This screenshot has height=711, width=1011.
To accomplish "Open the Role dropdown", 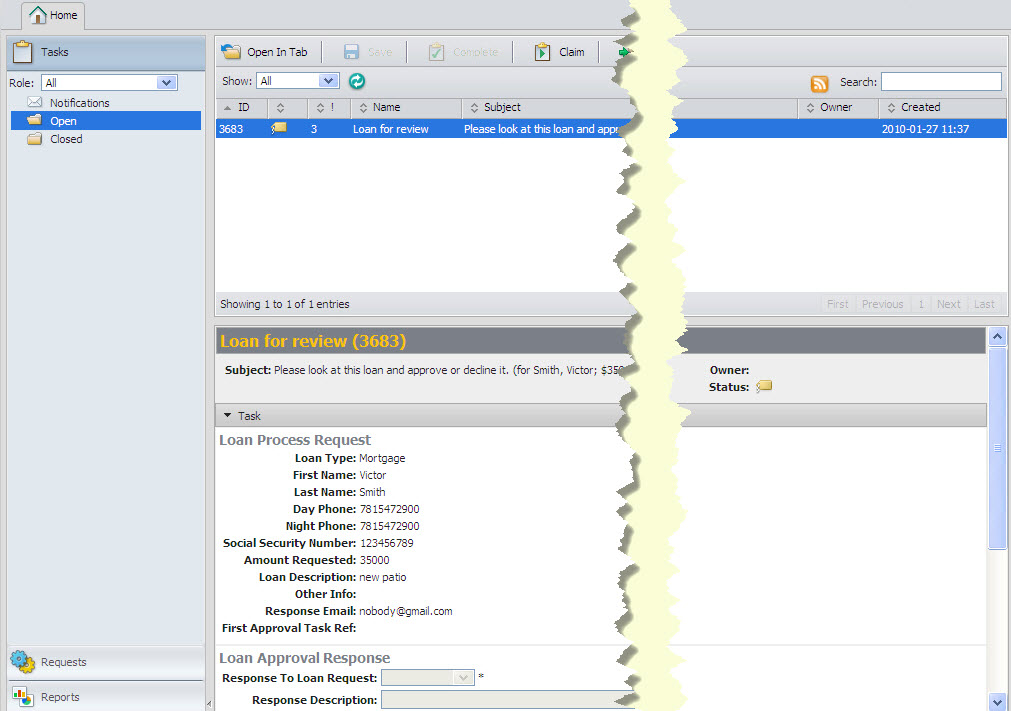I will click(x=166, y=83).
